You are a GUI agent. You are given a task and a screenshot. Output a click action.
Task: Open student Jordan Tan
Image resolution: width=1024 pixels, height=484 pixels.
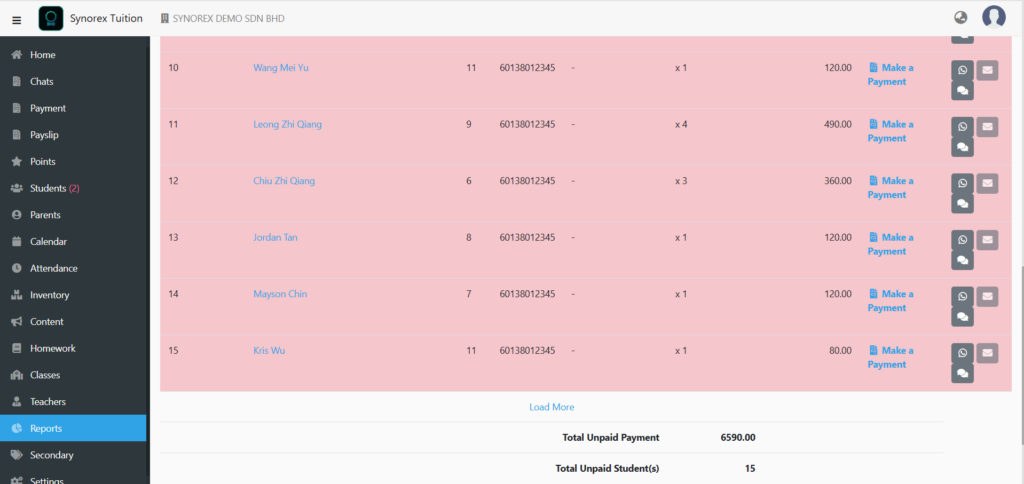coord(275,237)
